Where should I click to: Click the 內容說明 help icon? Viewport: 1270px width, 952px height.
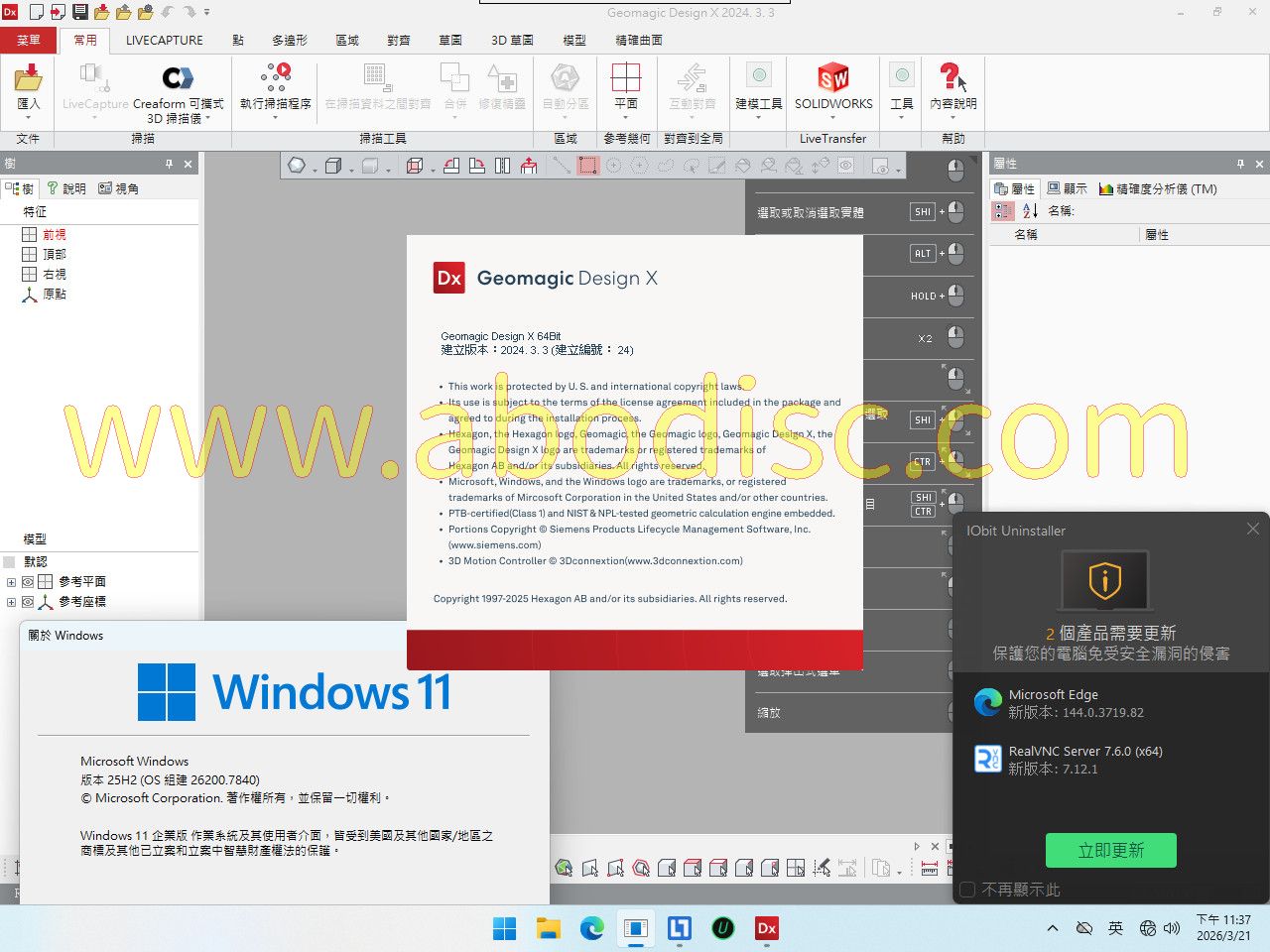click(x=952, y=79)
